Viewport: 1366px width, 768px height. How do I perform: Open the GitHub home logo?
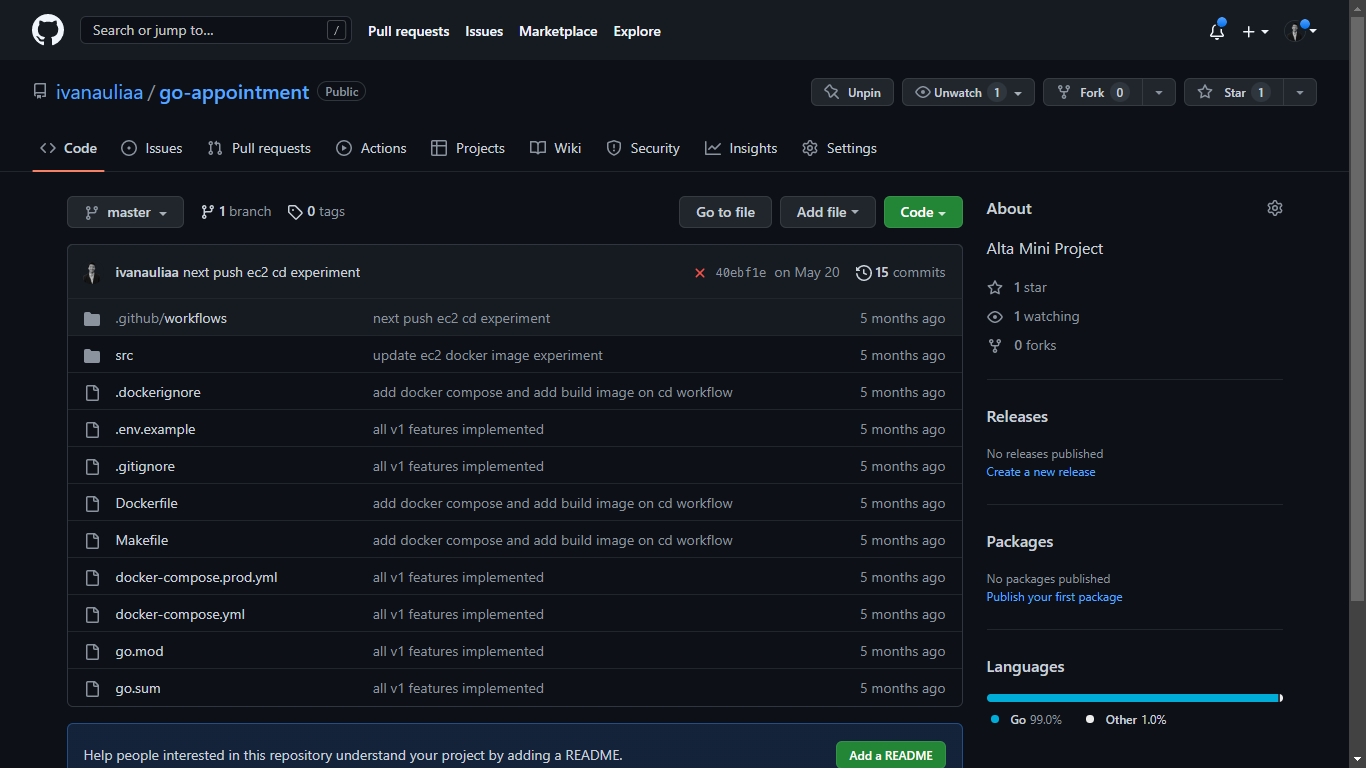coord(48,30)
